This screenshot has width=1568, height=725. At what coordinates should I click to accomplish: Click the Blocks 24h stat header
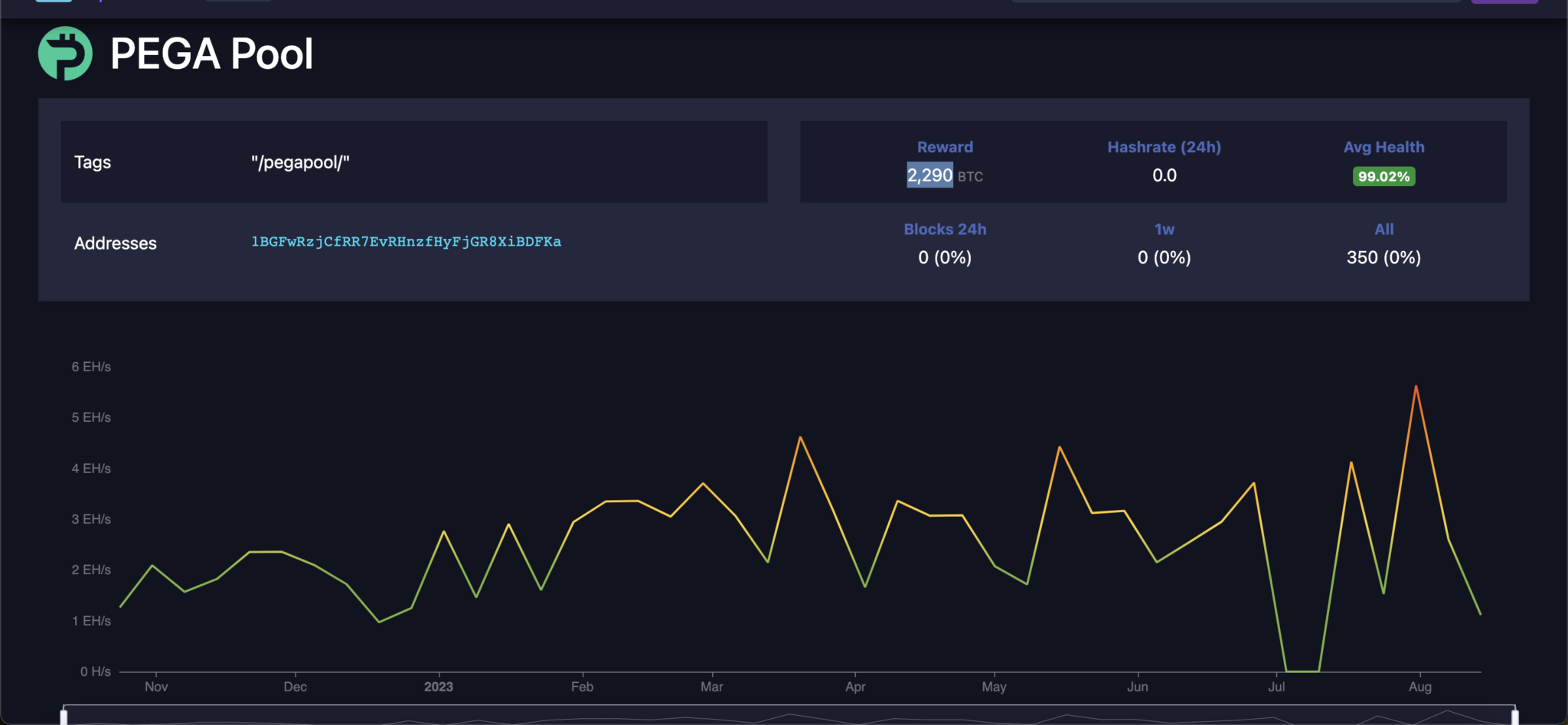[944, 229]
